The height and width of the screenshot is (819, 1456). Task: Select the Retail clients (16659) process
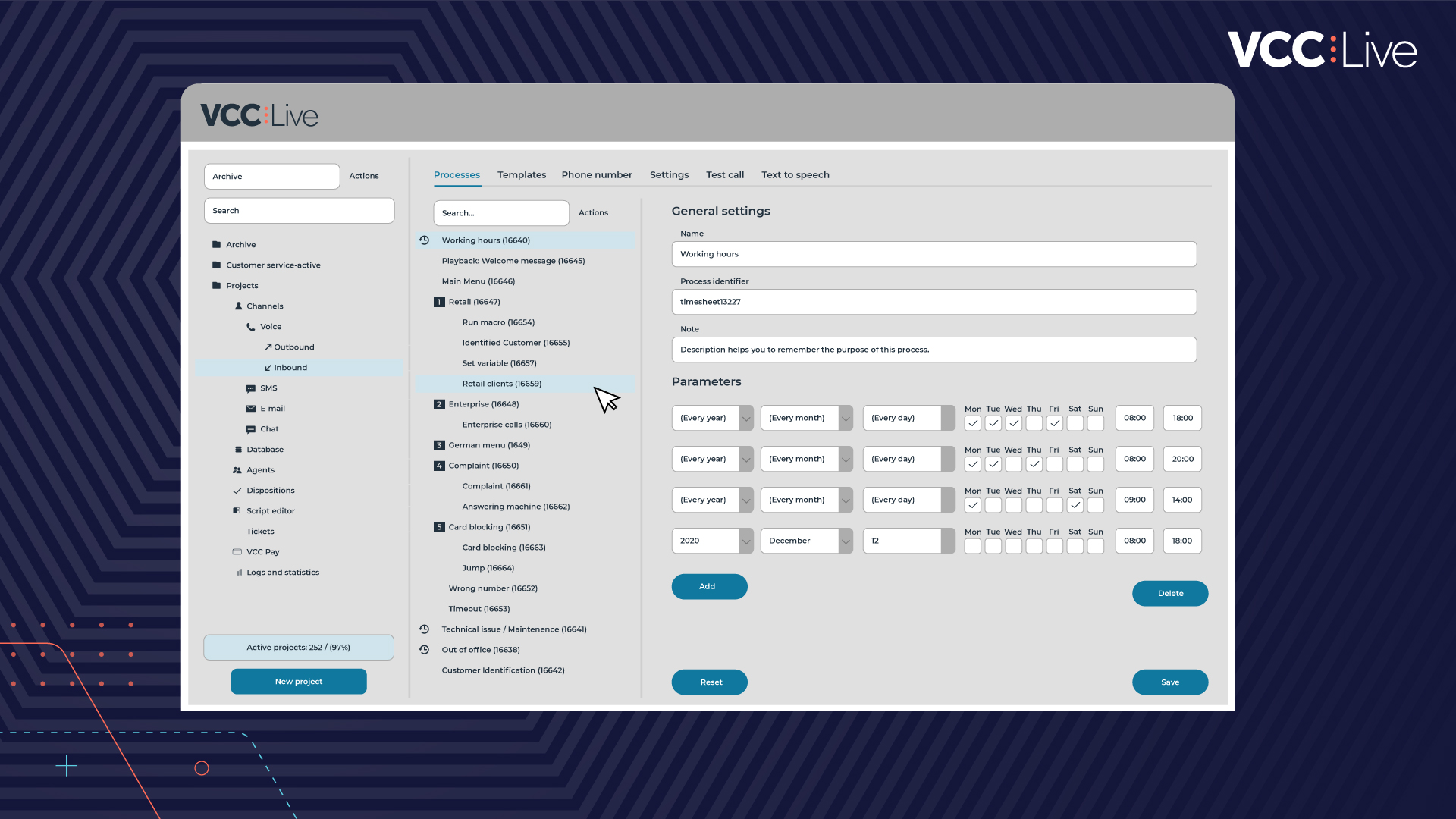coord(502,383)
